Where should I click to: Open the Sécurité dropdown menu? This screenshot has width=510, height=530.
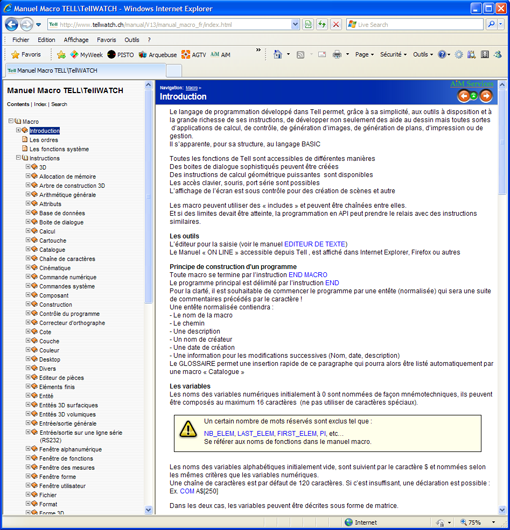click(393, 54)
